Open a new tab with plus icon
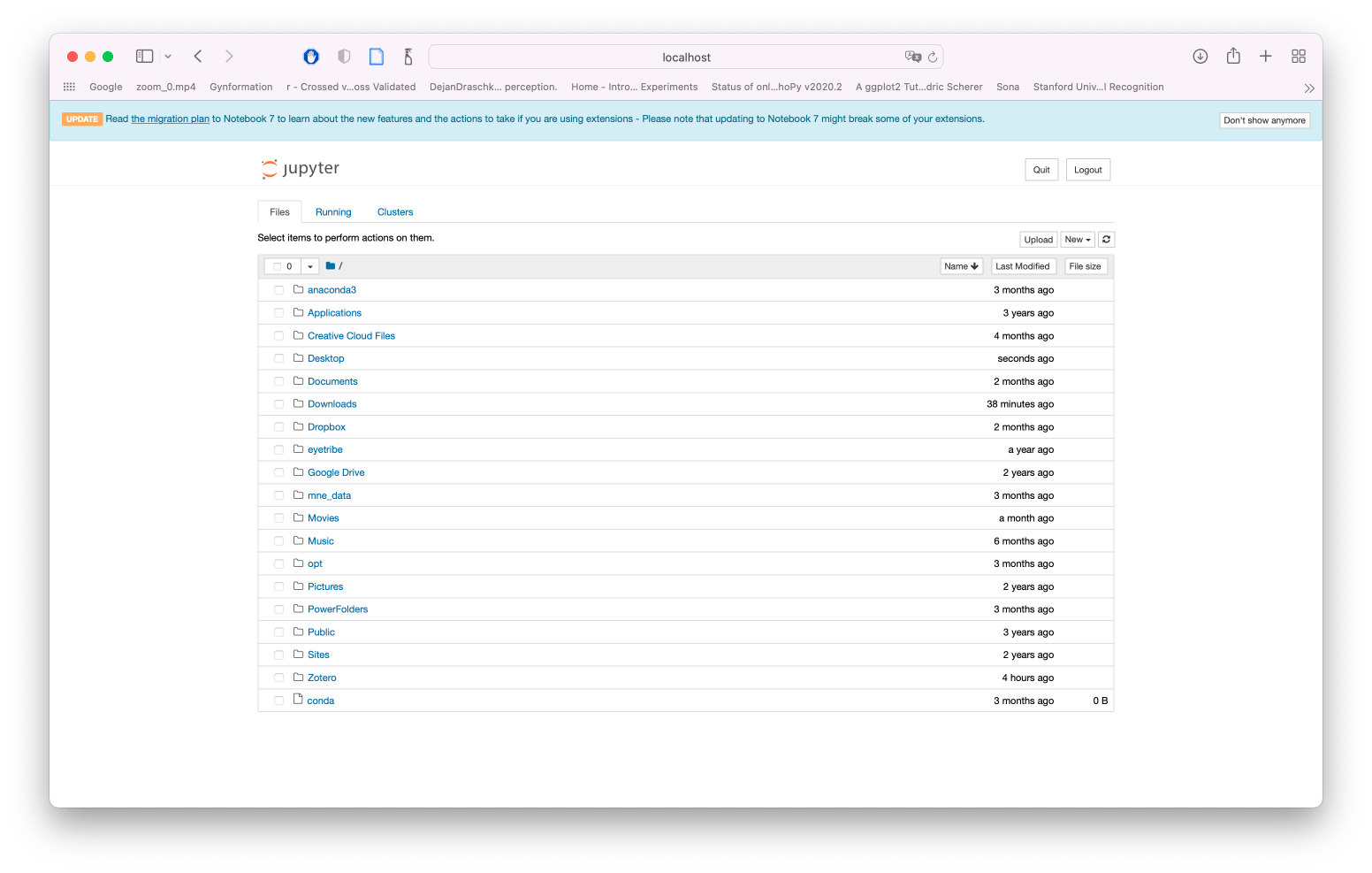The height and width of the screenshot is (873, 1372). 1266,57
